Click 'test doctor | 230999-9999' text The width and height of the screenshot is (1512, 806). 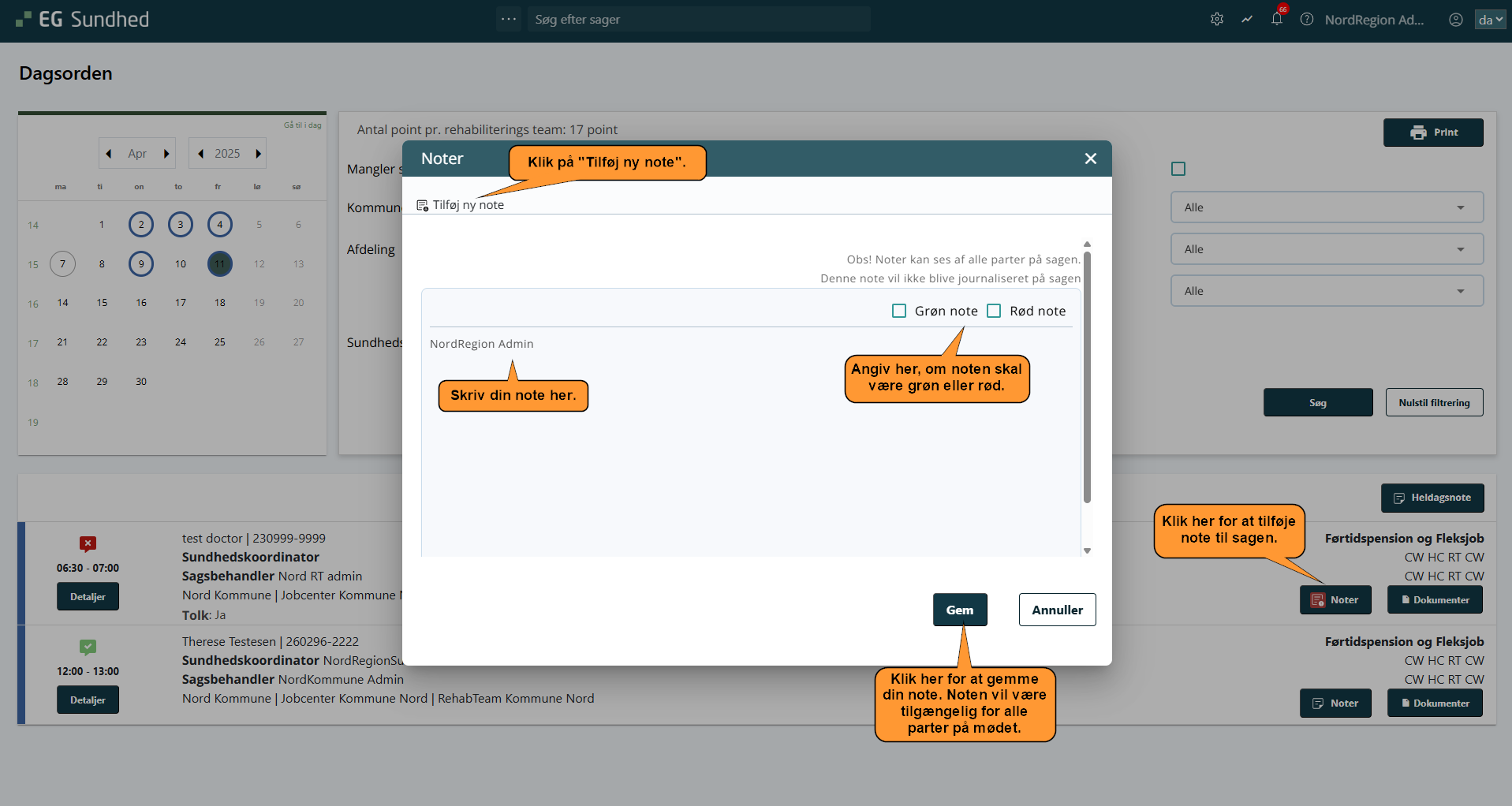point(254,538)
